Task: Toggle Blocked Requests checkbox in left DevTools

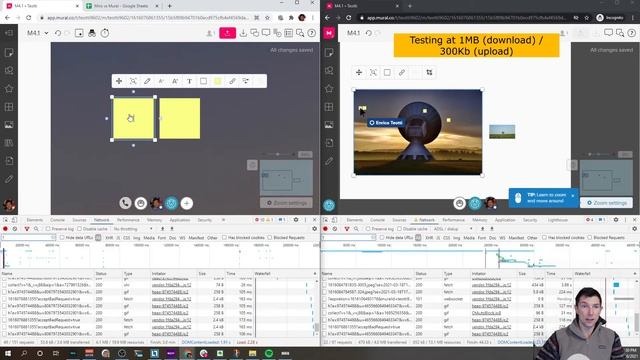Action: coord(270,238)
